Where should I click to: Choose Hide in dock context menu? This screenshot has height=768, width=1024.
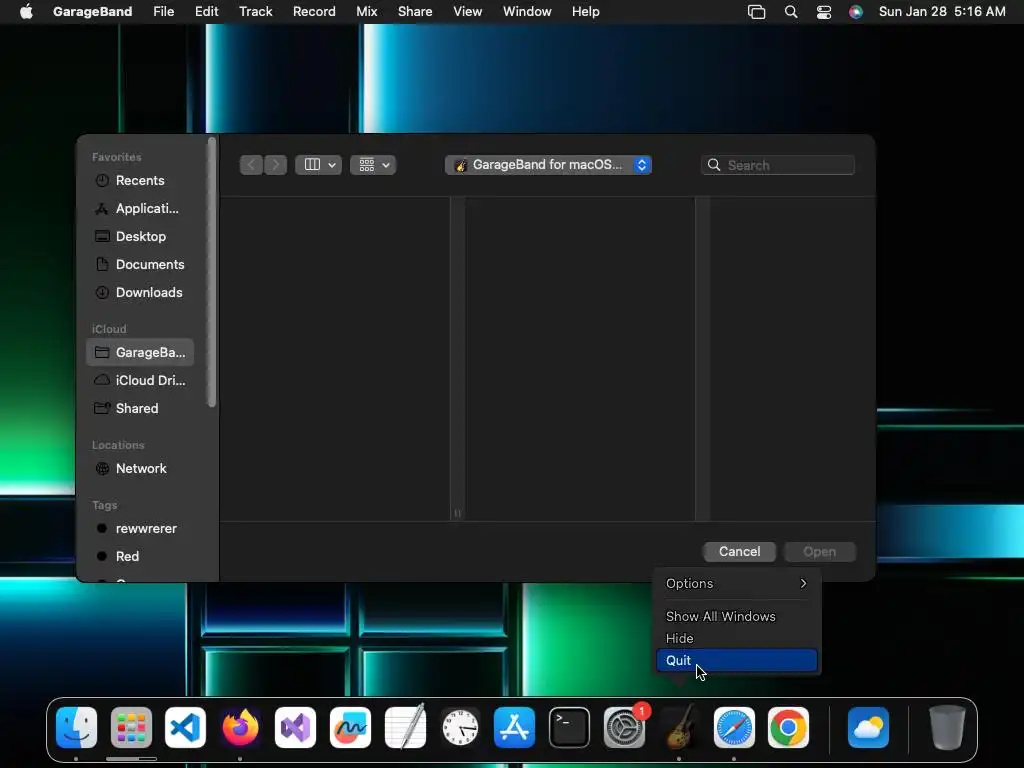click(737, 638)
